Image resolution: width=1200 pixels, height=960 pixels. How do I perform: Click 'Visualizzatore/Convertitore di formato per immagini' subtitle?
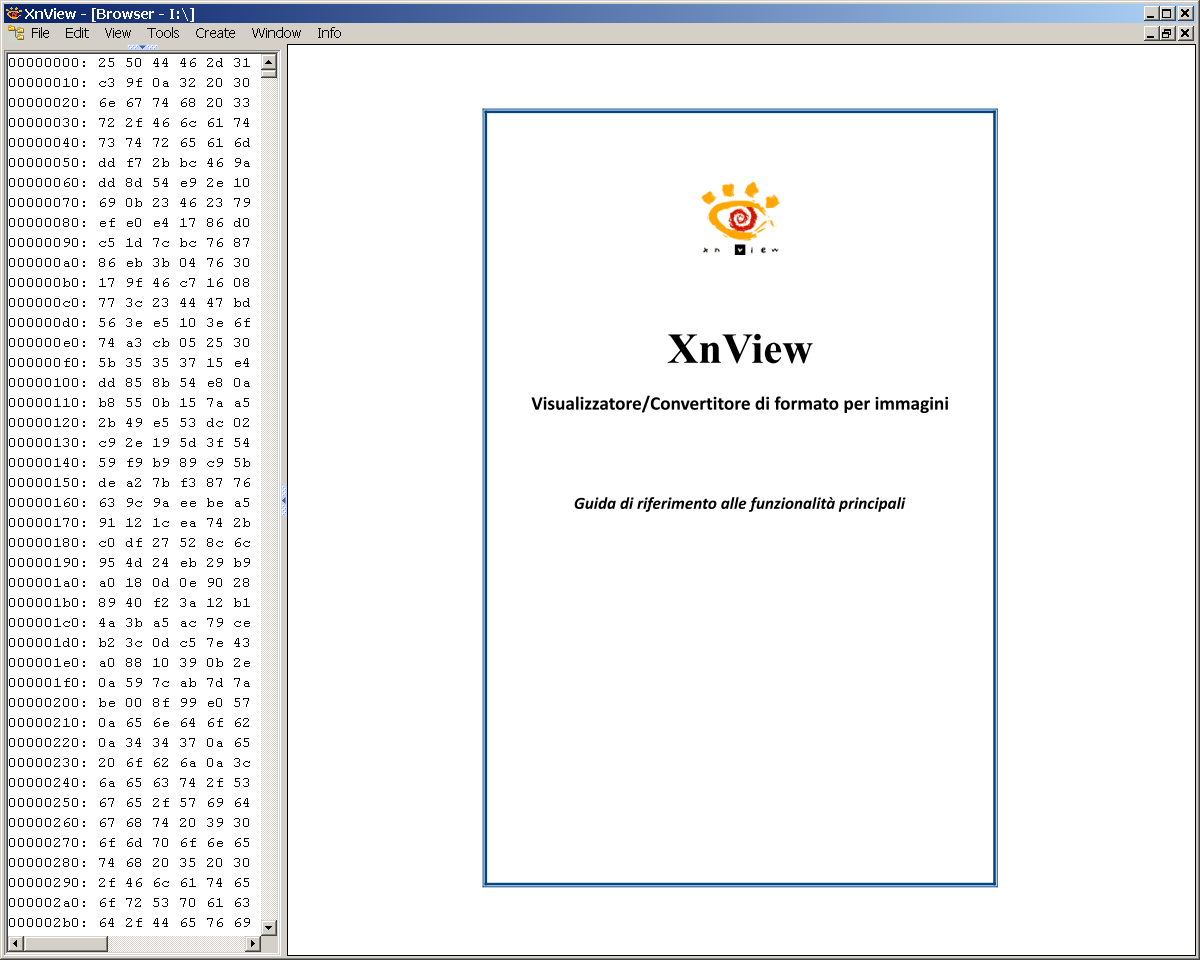coord(740,404)
